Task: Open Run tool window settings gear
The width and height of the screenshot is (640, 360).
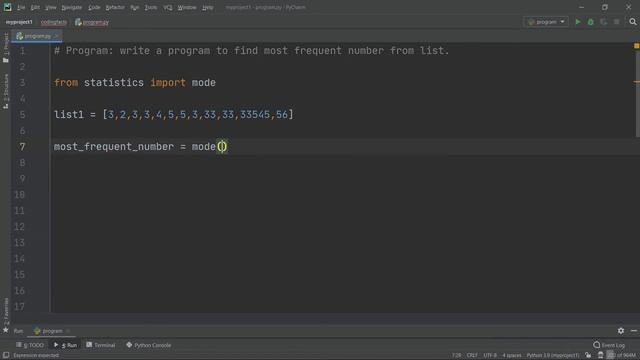Action: click(x=620, y=331)
